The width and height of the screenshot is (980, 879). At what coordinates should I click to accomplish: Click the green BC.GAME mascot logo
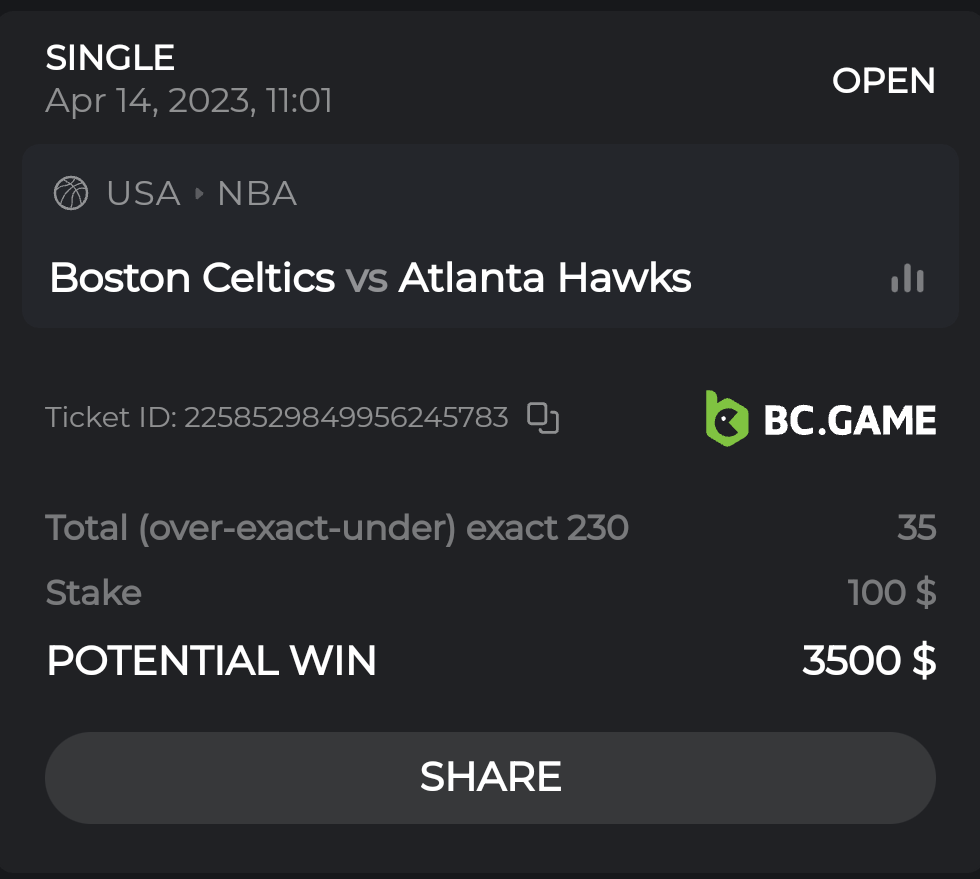pyautogui.click(x=727, y=418)
